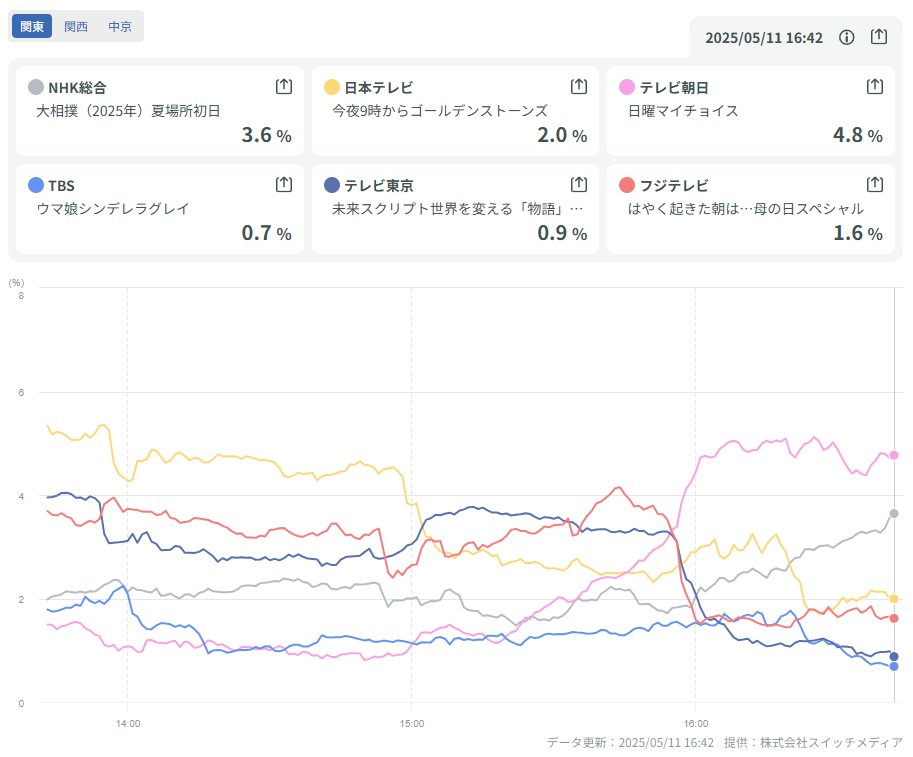Share the TBS rating card
The image size is (913, 757).
click(284, 184)
